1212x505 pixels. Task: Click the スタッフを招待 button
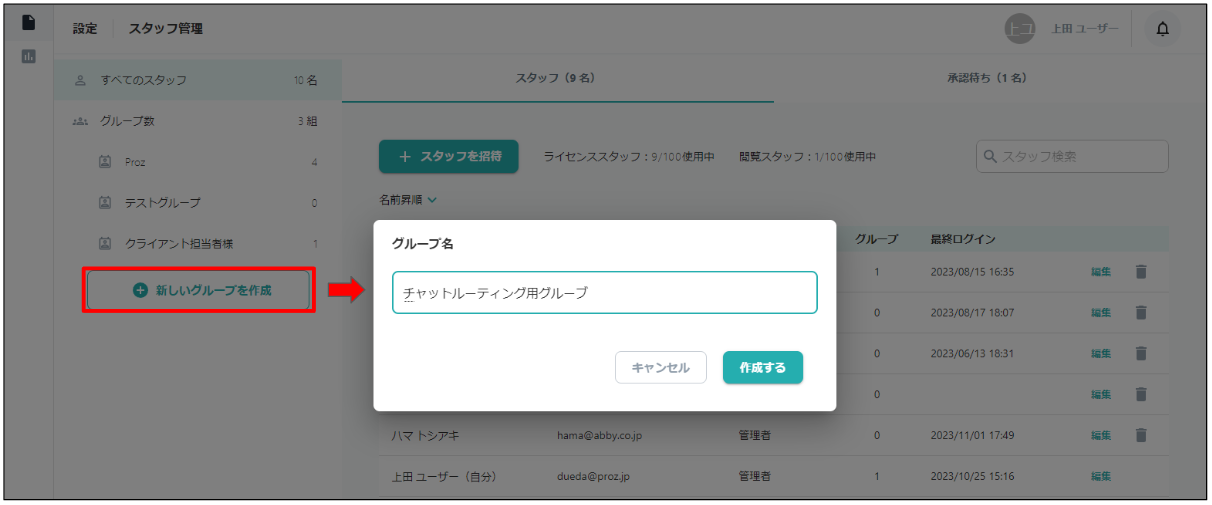point(448,157)
